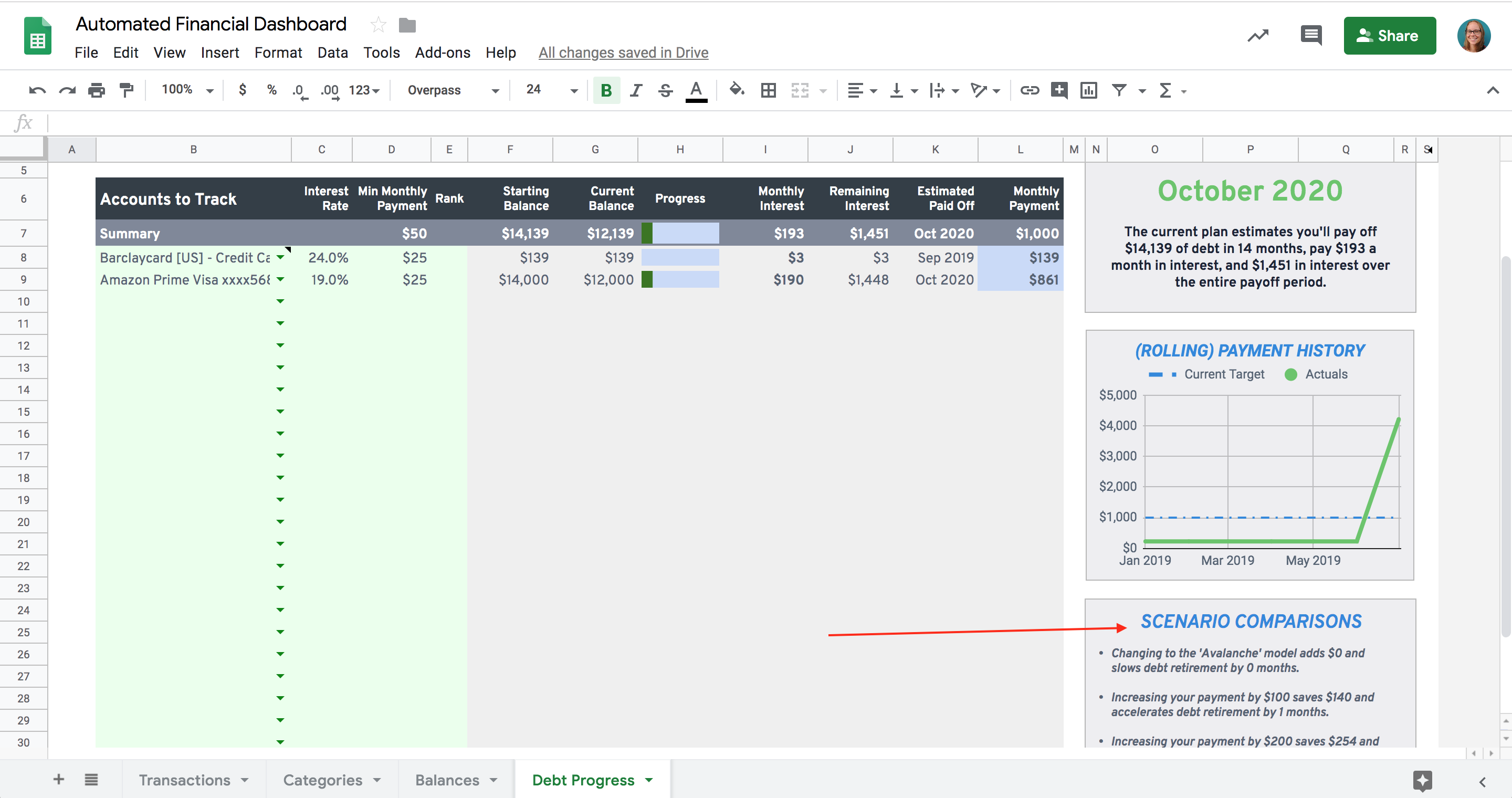Toggle italic formatting
This screenshot has height=798, width=1512.
pos(636,90)
